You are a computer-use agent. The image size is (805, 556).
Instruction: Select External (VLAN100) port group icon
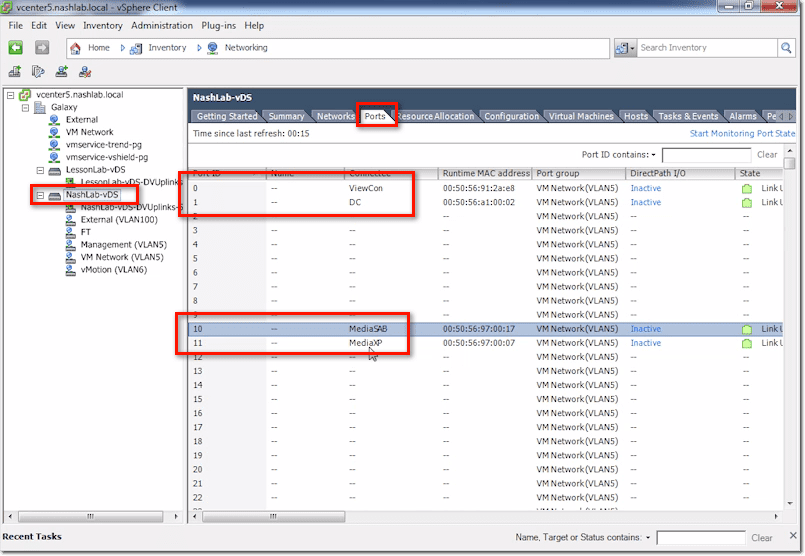71,220
